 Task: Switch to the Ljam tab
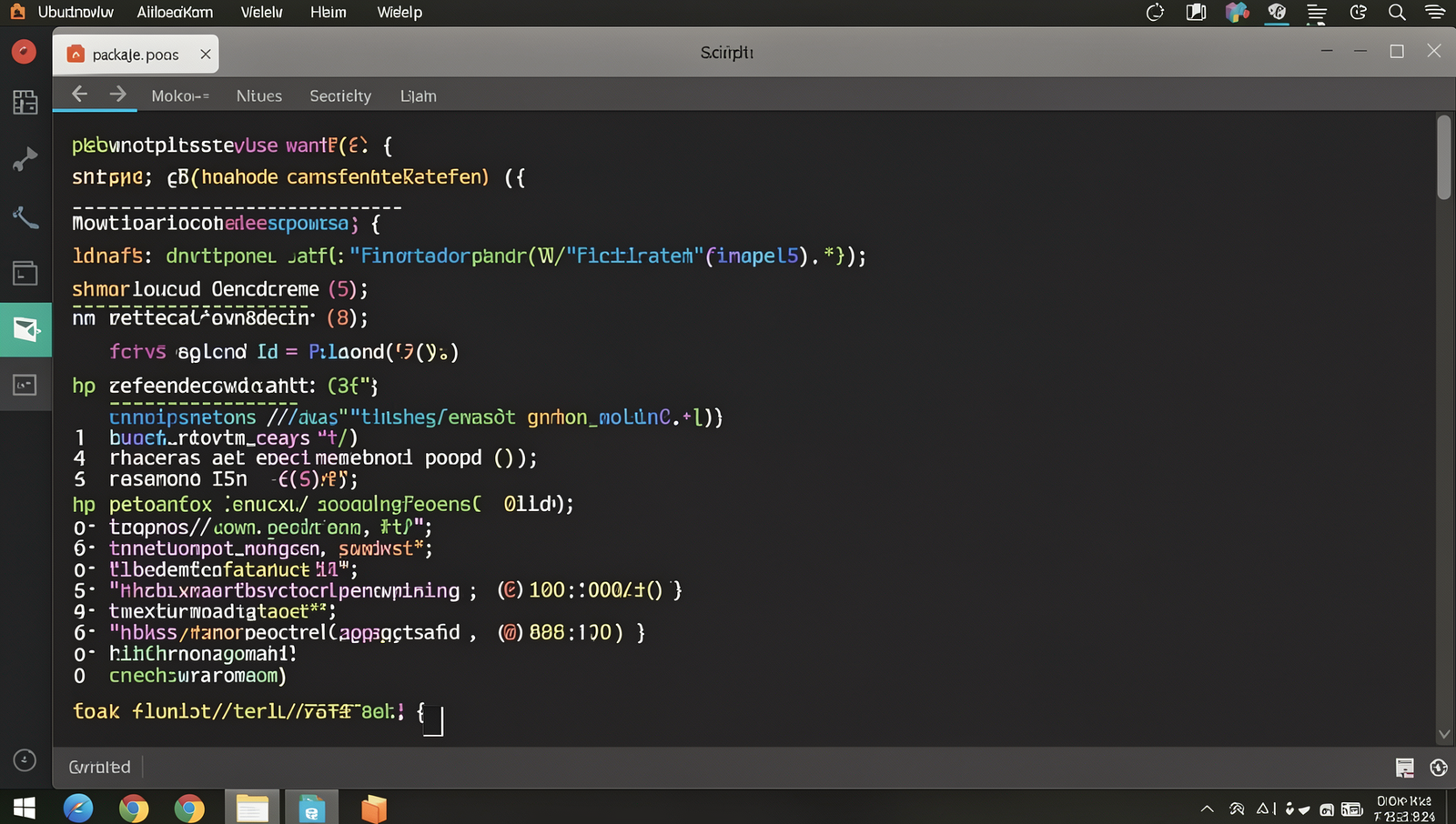click(419, 95)
